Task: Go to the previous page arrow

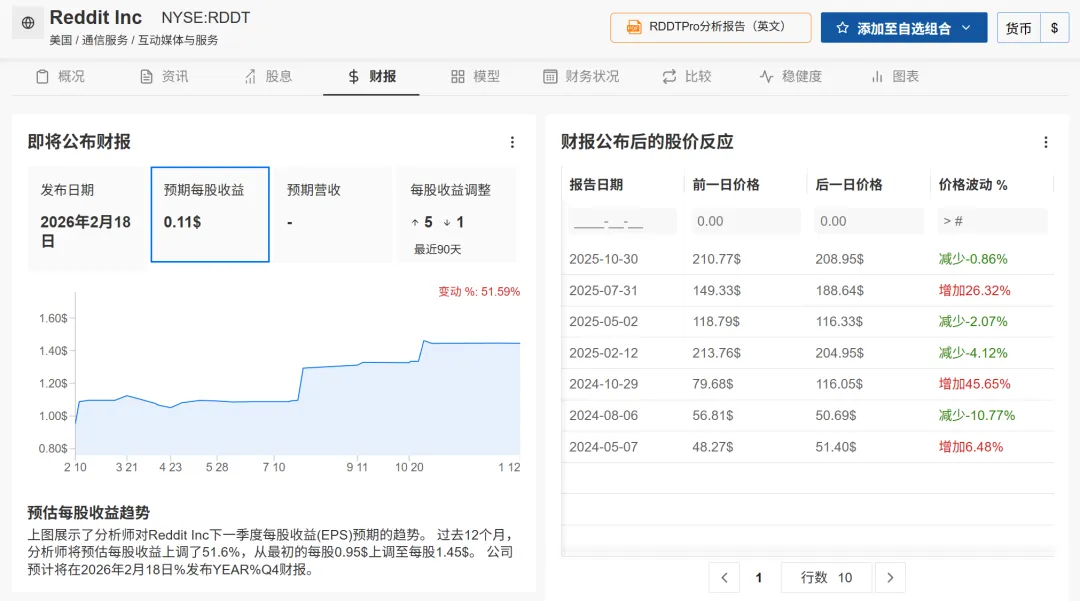Action: [x=724, y=578]
